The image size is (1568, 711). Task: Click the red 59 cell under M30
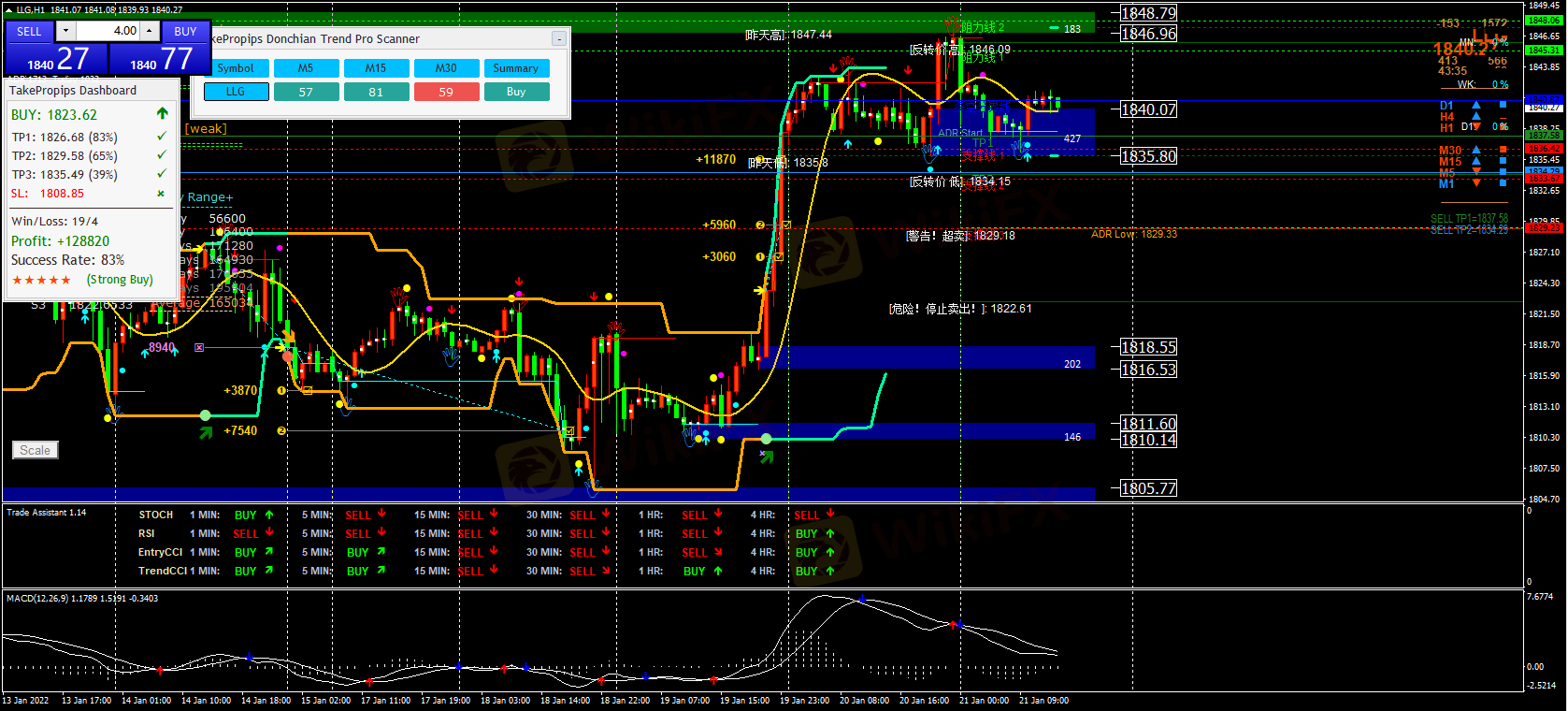pyautogui.click(x=446, y=92)
